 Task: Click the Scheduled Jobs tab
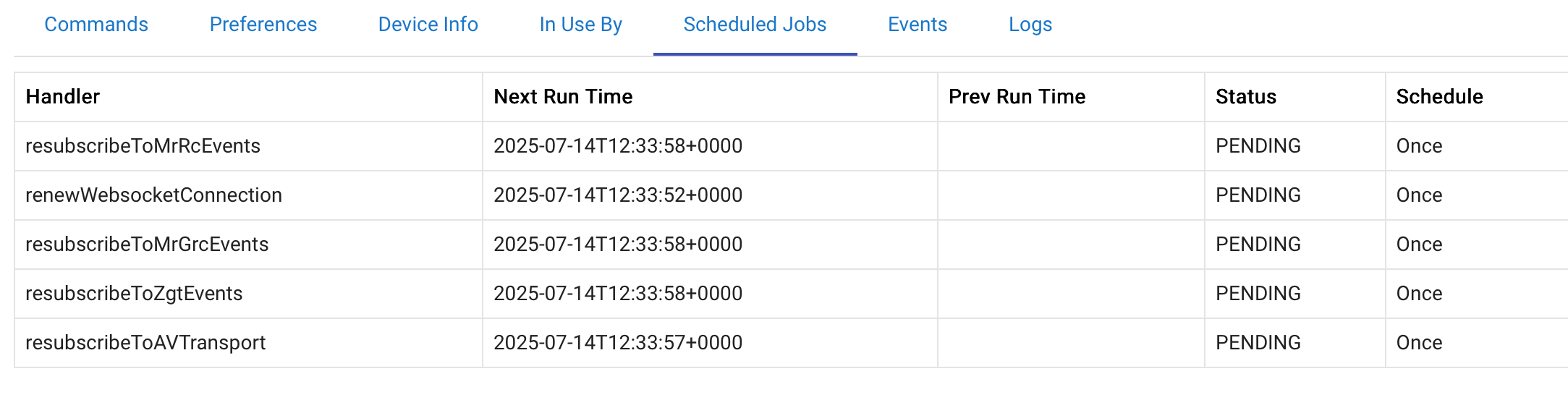click(755, 25)
